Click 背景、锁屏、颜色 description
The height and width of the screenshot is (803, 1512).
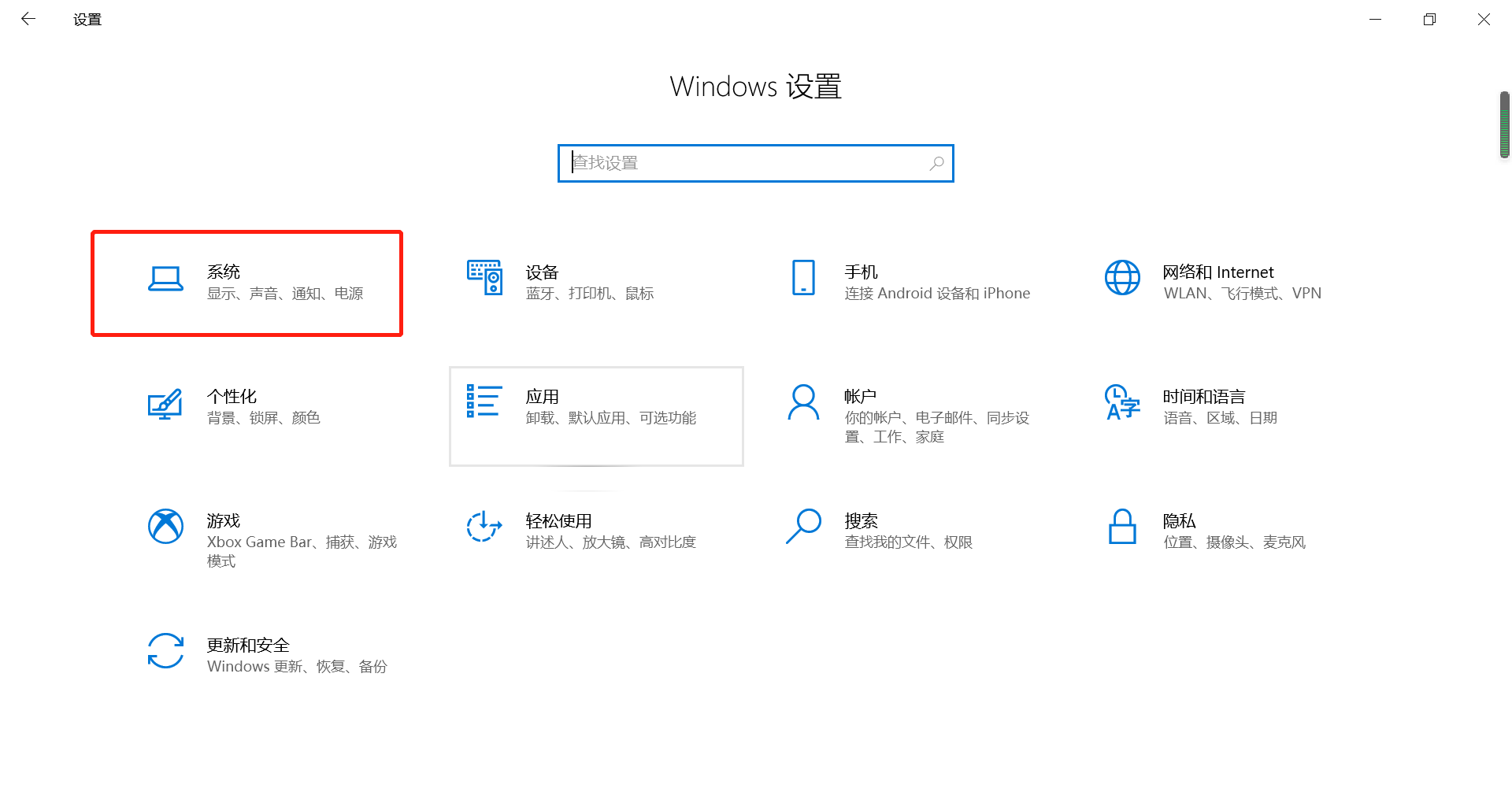pyautogui.click(x=264, y=418)
